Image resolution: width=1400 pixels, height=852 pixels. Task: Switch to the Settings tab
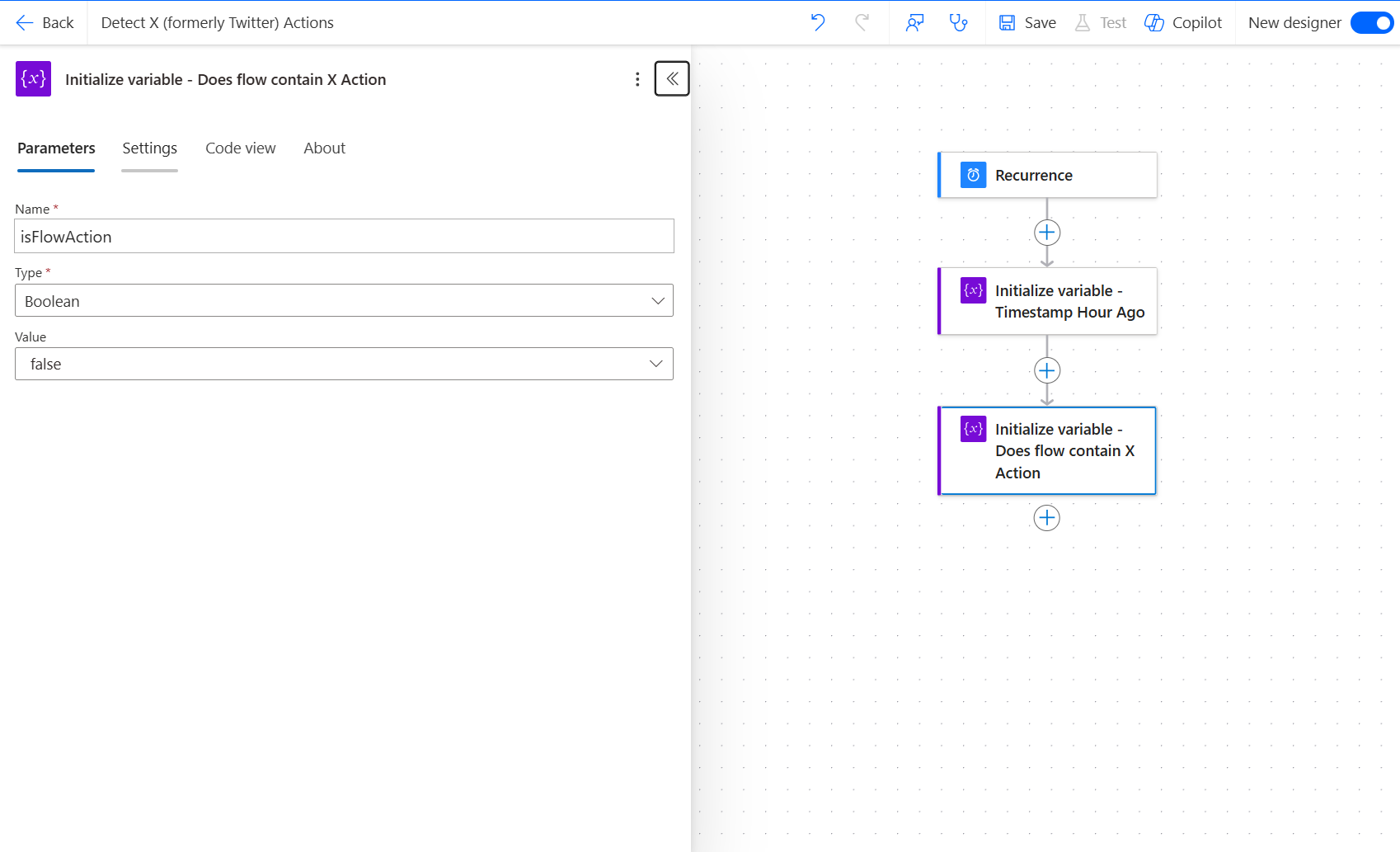pos(149,148)
